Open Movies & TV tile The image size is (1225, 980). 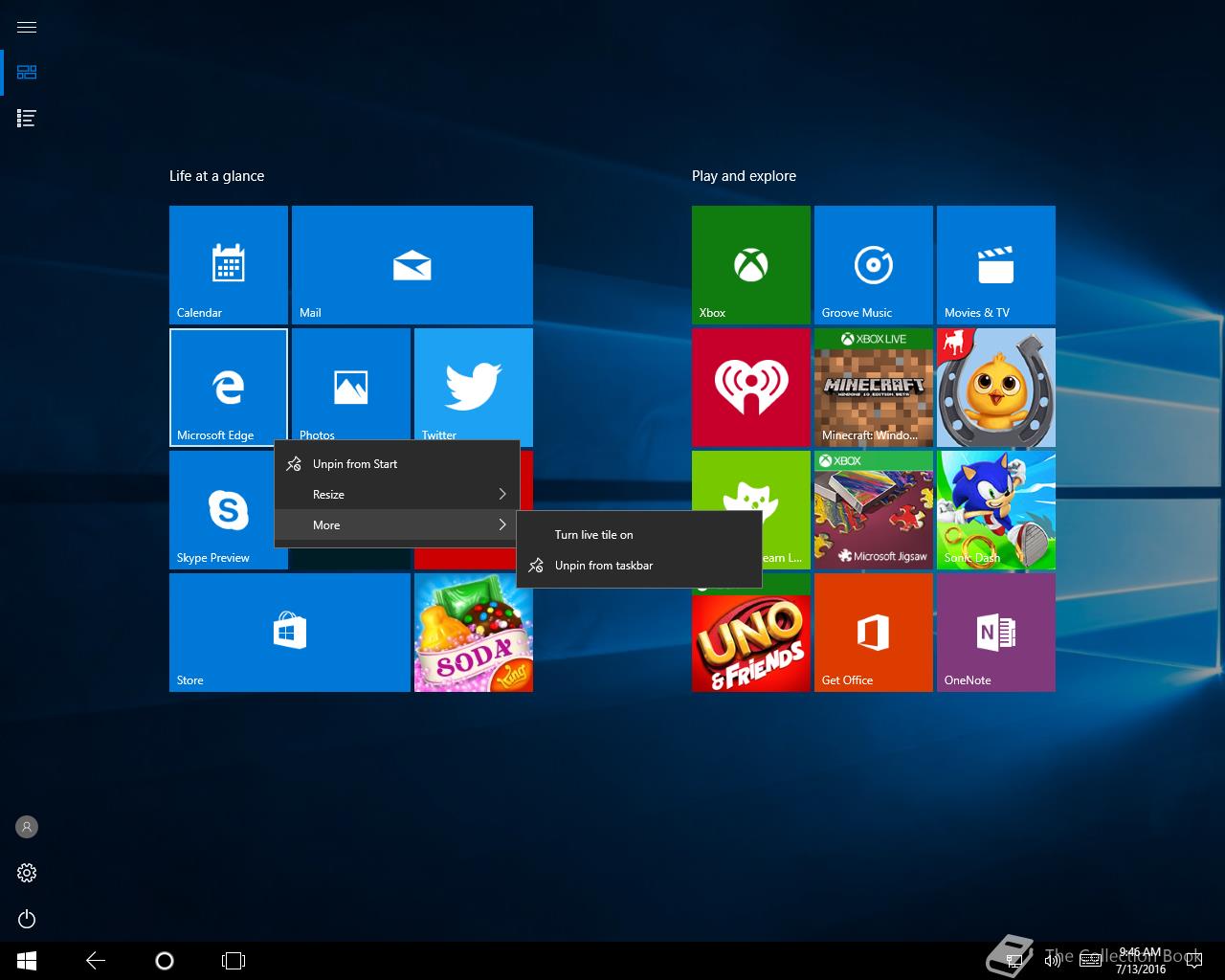tap(996, 265)
